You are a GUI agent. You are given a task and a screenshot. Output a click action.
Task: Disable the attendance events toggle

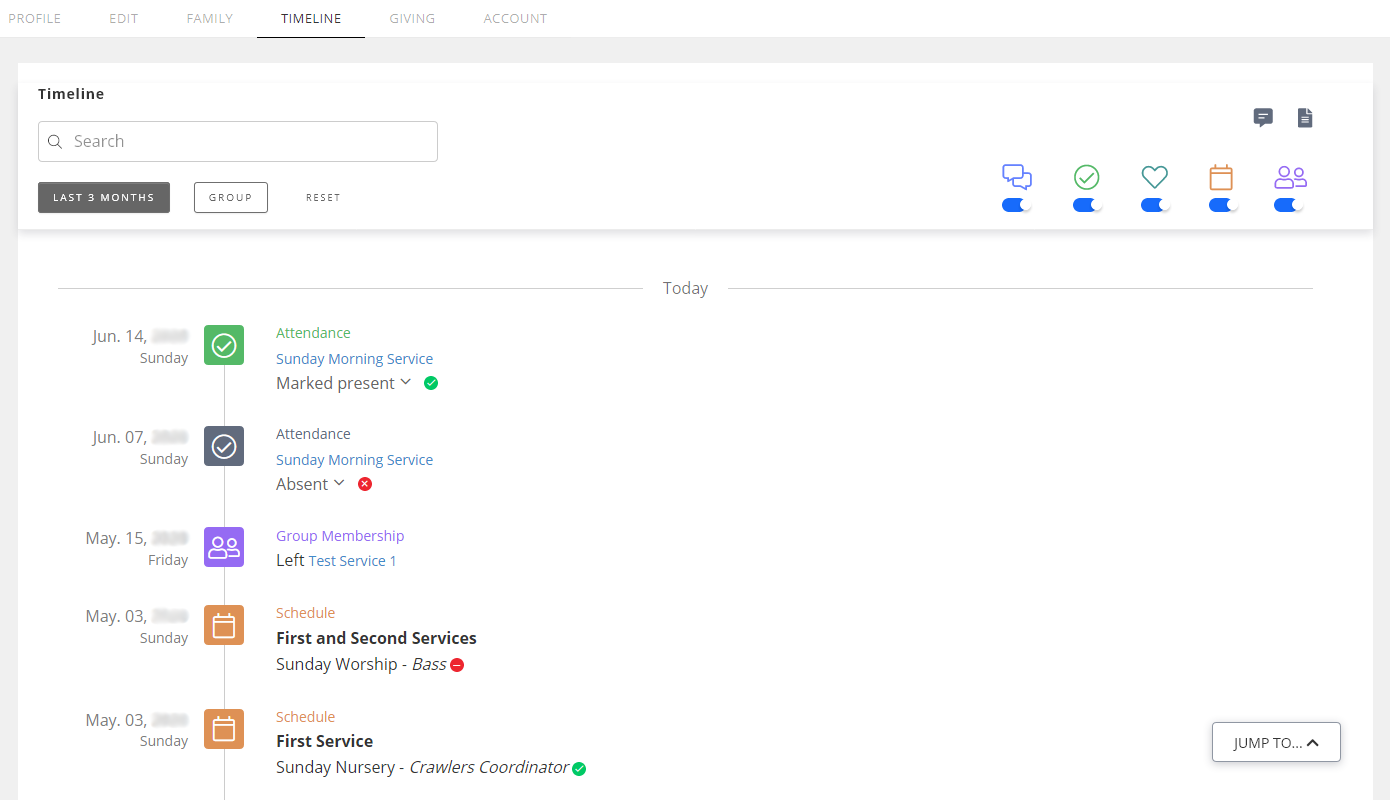[x=1087, y=205]
